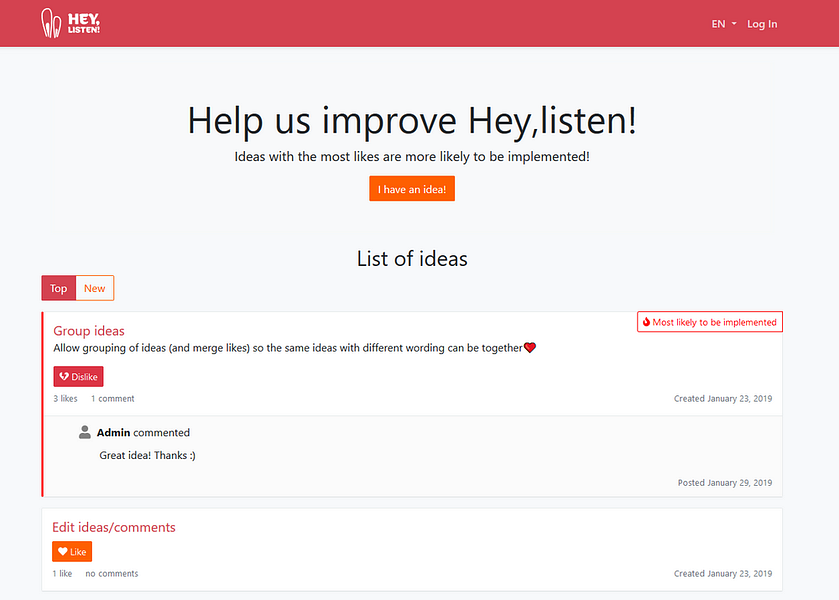Viewport: 839px width, 600px height.
Task: Click the dropdown caret next to EN
Action: [733, 23]
